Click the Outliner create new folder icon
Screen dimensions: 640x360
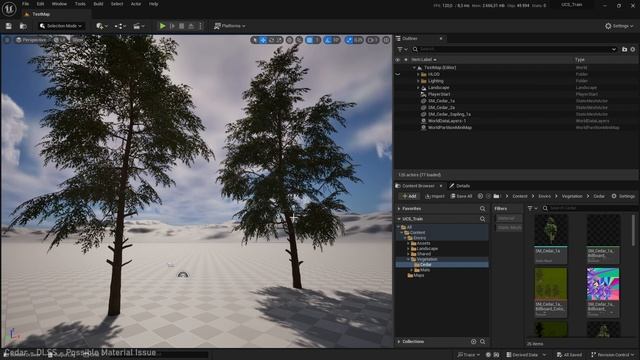[x=624, y=49]
